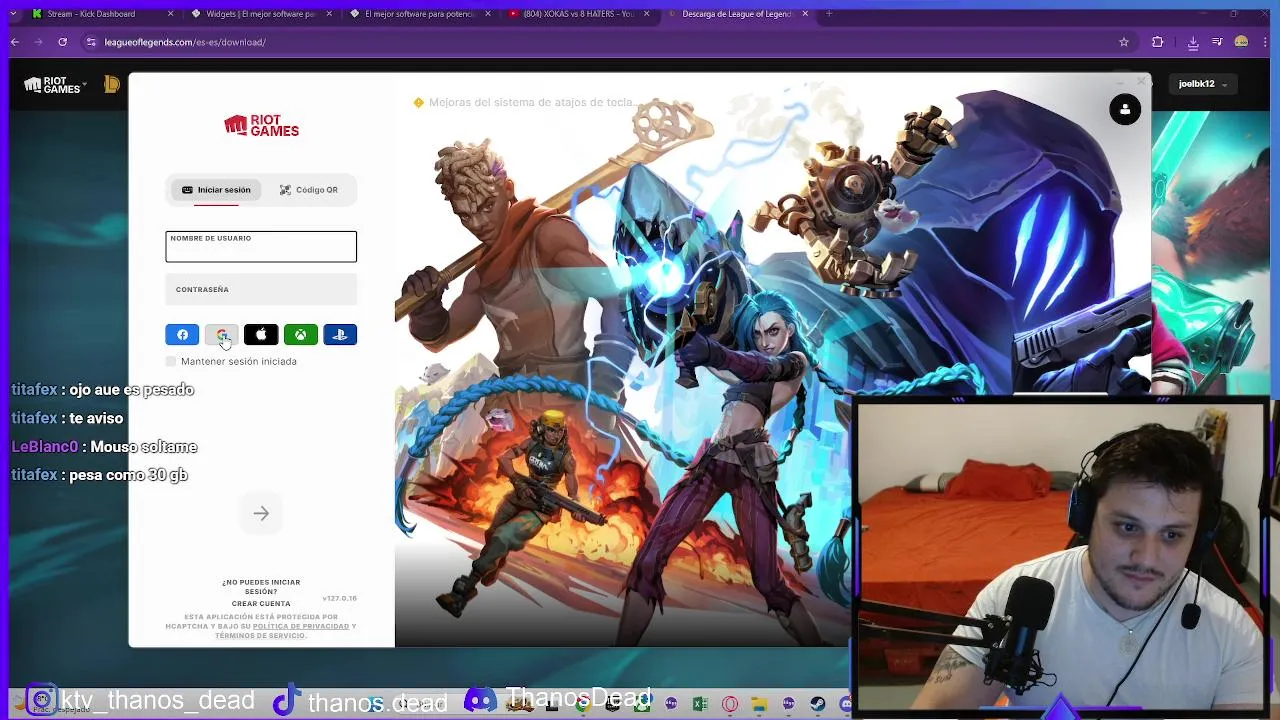Open Crear cuenta link
The image size is (1280, 720).
(261, 604)
